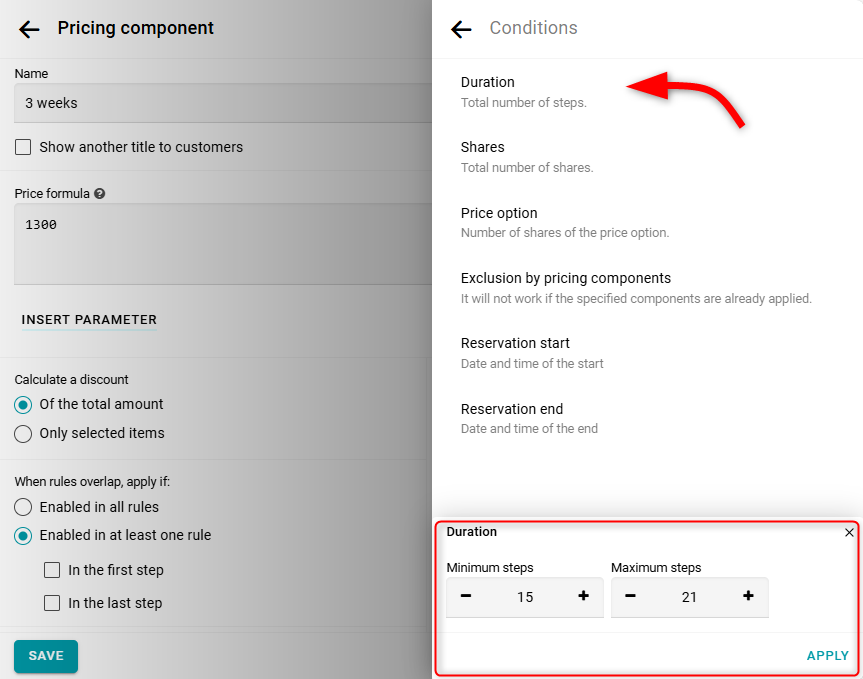Increase the Maximum steps value

[x=748, y=597]
